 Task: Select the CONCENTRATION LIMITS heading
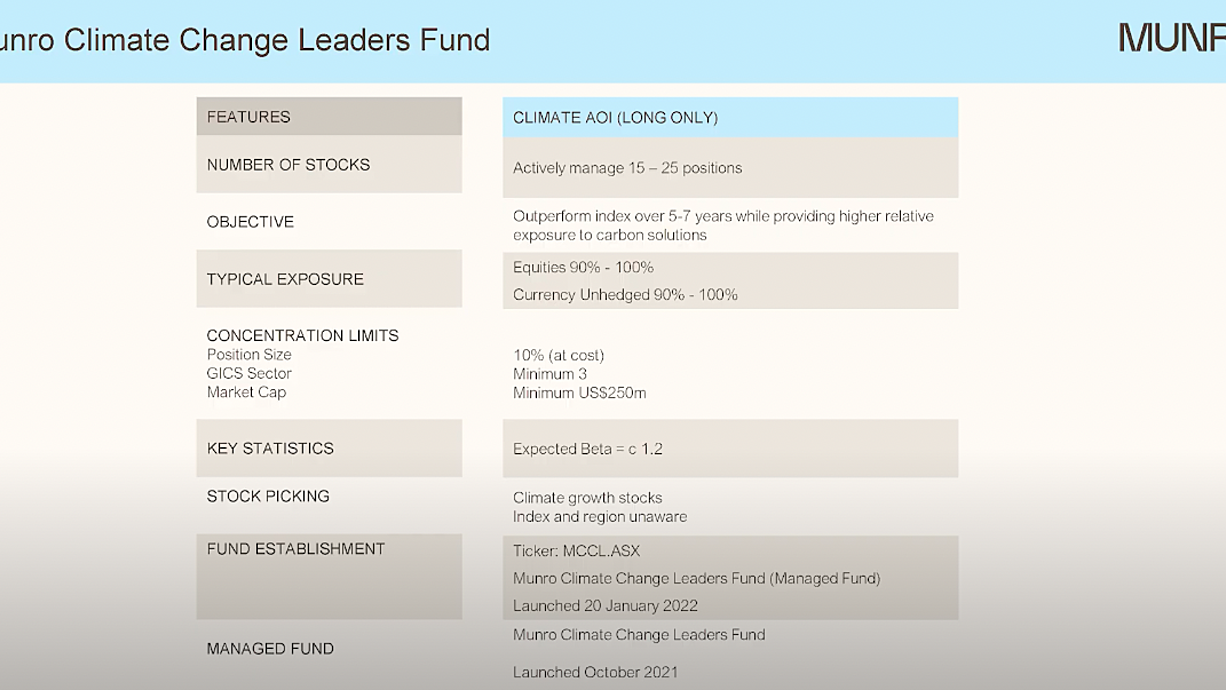pos(302,336)
